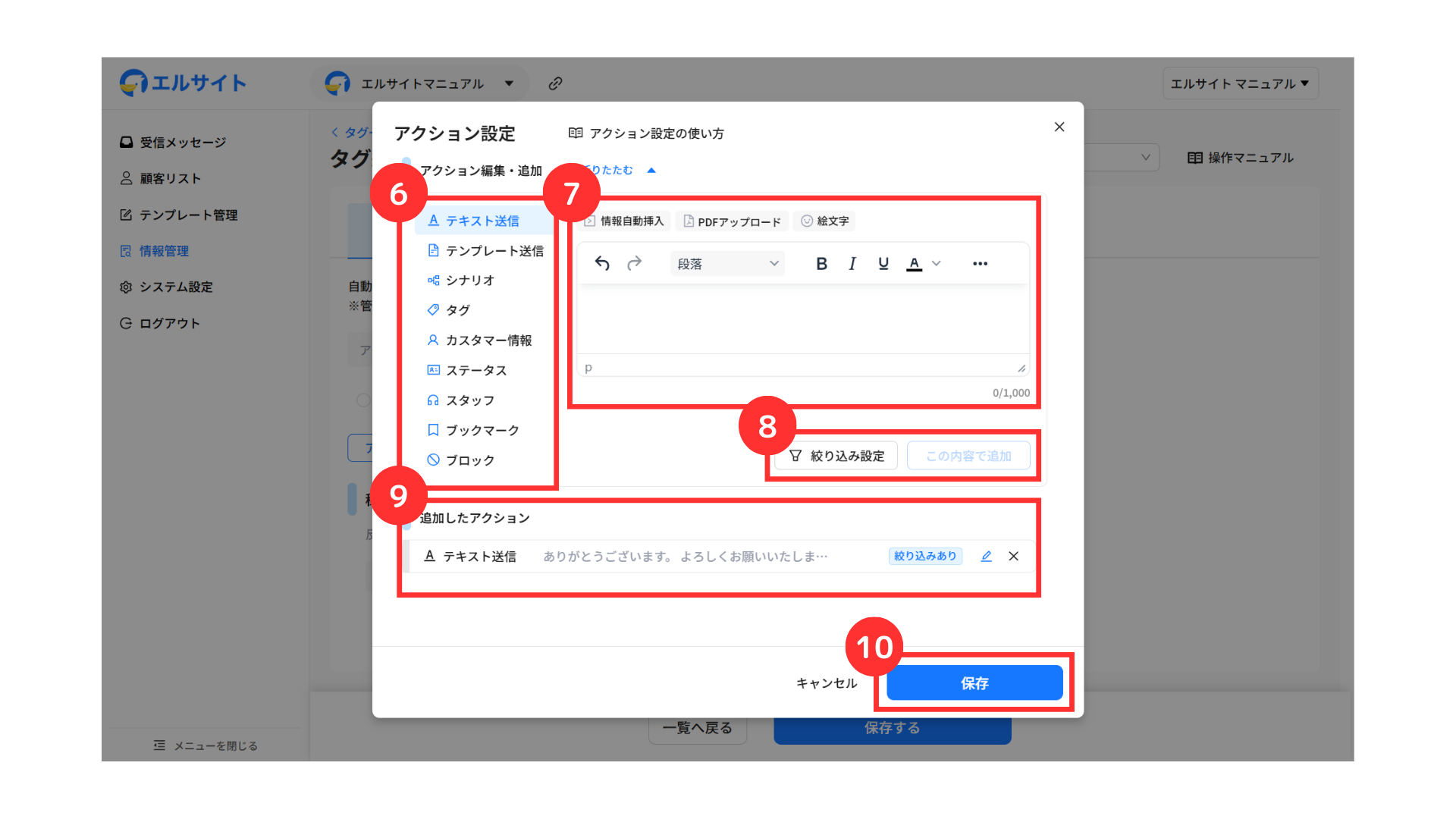1456x819 pixels.
Task: Click the 絞り込み設定 filter button
Action: coord(836,456)
